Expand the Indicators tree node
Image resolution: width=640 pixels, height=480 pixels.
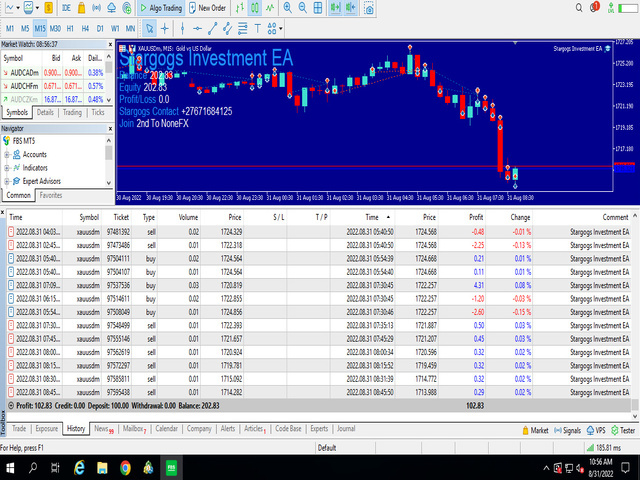click(7, 168)
